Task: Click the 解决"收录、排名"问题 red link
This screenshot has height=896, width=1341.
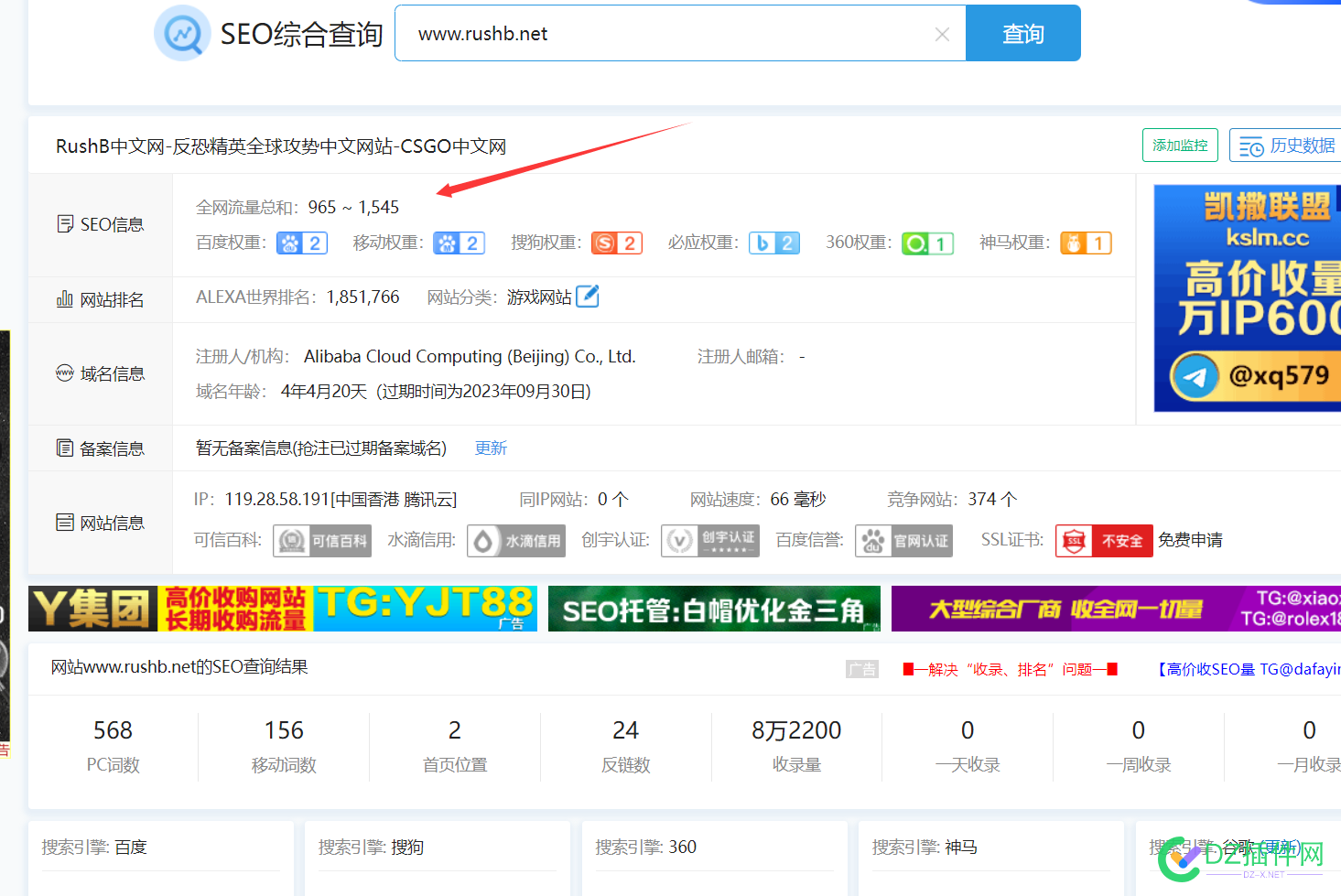Action: coord(1011,670)
